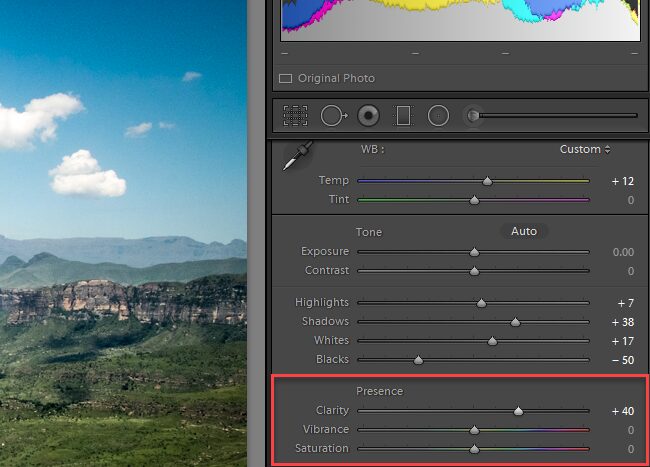Click the Presence section label
Viewport: 650px width, 467px height.
pyautogui.click(x=379, y=391)
